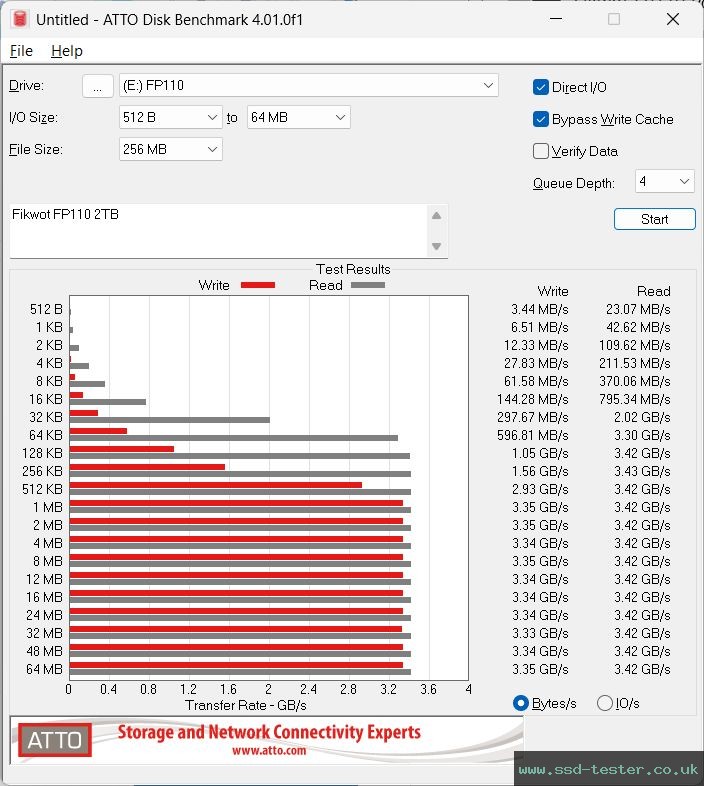Viewport: 704px width, 786px height.
Task: Click the 64 MB row label in chart
Action: coord(44,669)
